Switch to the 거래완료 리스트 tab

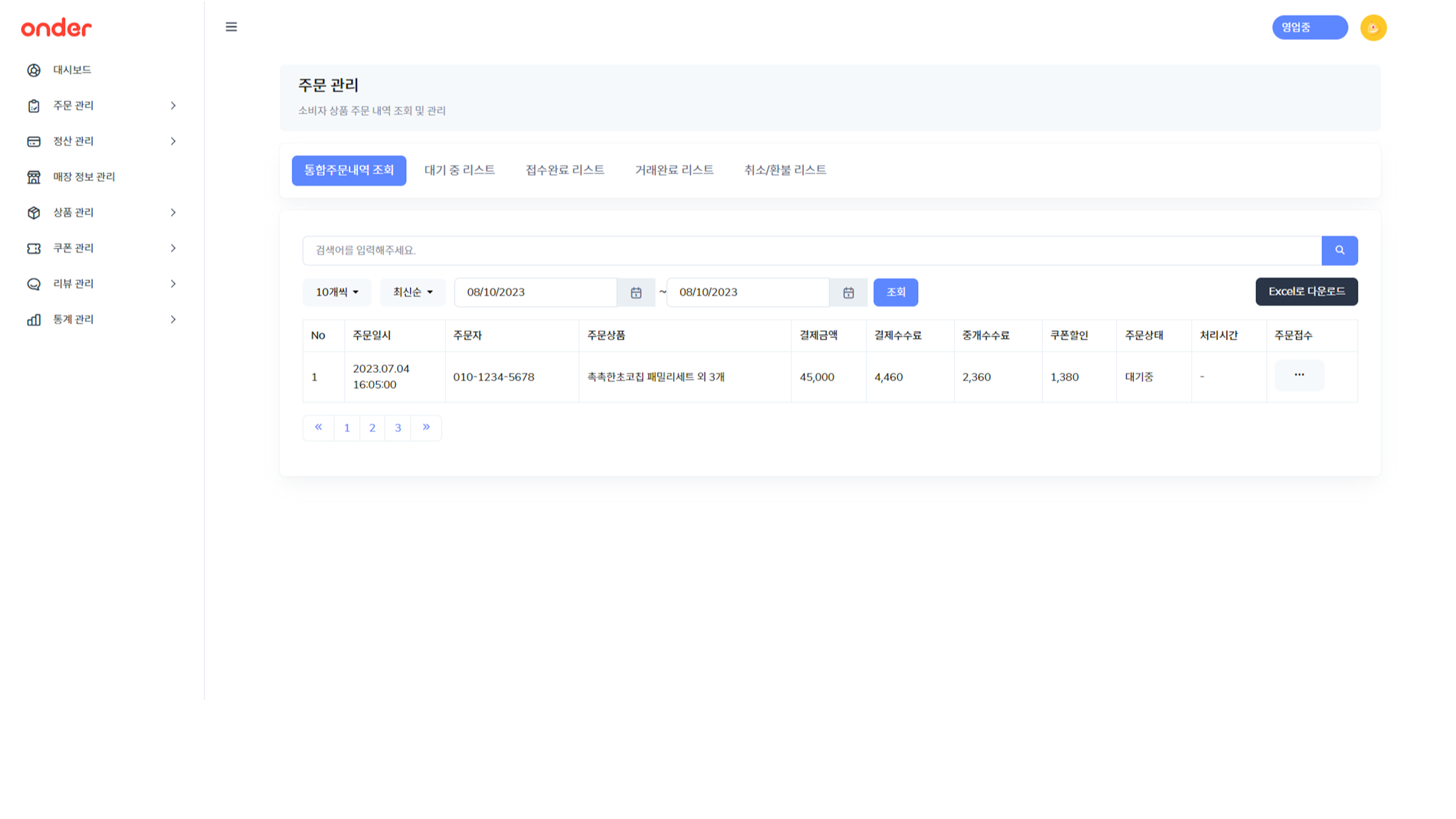pyautogui.click(x=674, y=170)
